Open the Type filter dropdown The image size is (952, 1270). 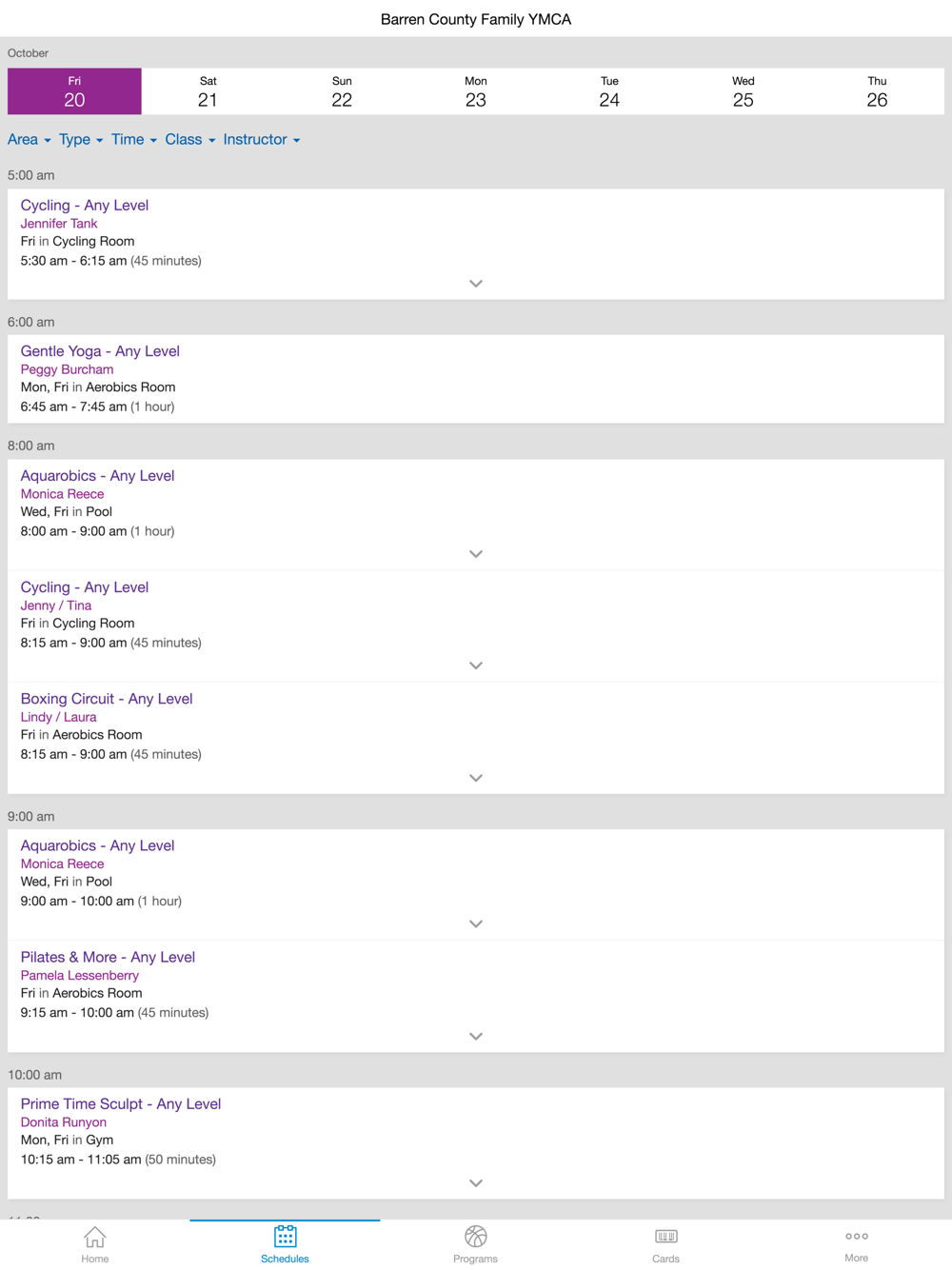click(x=81, y=140)
